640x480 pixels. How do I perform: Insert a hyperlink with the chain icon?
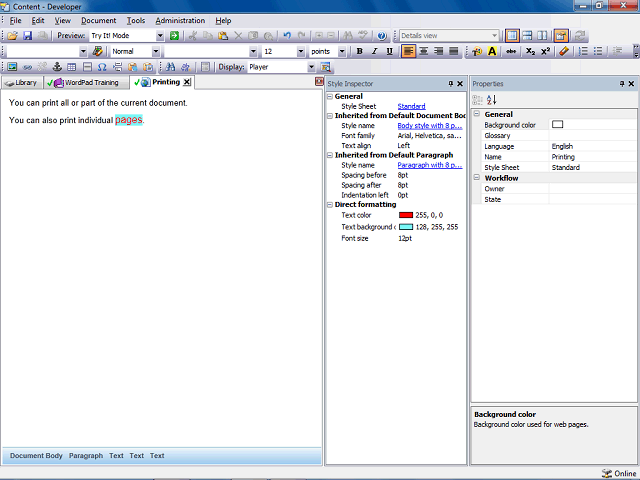click(27, 67)
